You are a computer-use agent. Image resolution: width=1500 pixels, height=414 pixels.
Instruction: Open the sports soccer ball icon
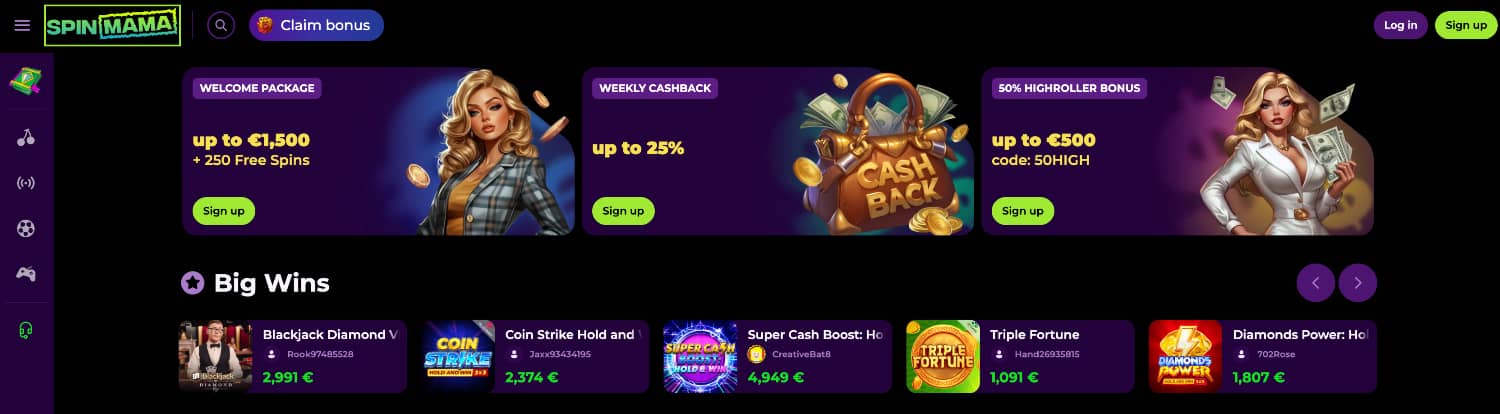point(26,228)
